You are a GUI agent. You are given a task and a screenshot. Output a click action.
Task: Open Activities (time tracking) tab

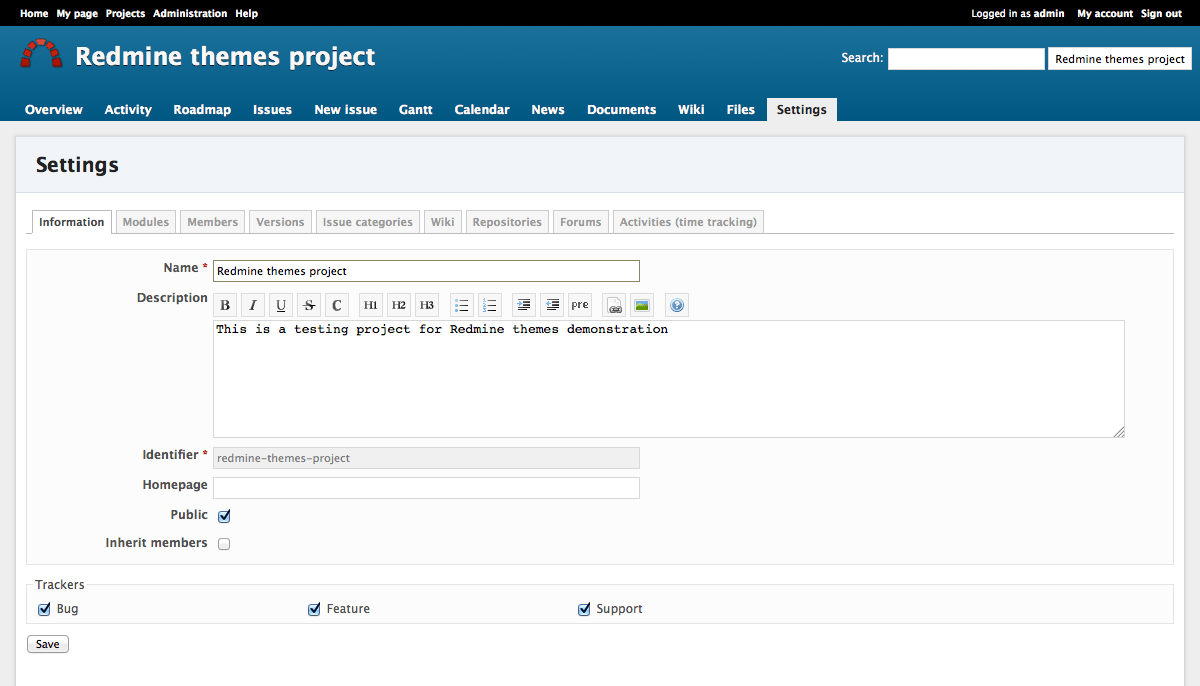[x=688, y=222]
